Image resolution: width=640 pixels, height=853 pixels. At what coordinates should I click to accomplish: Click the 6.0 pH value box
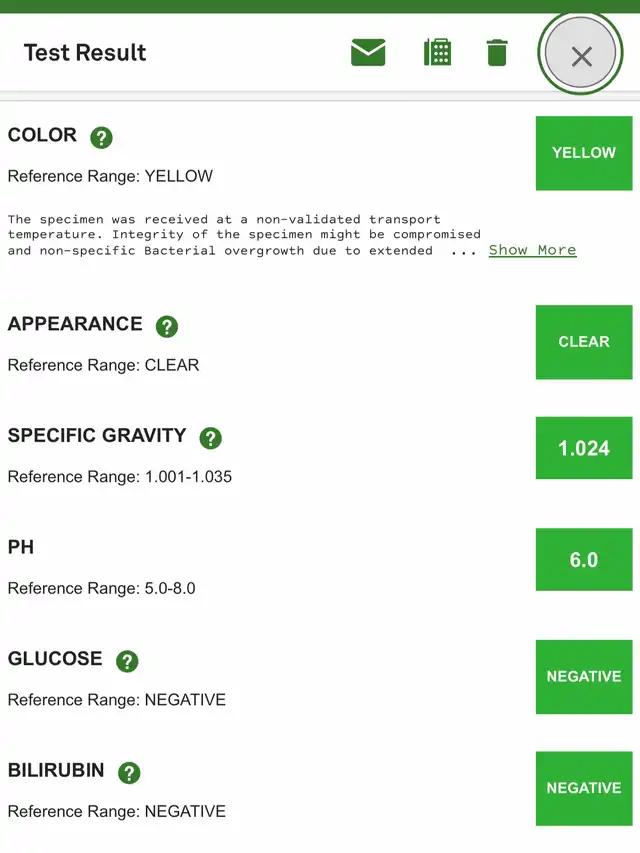[x=584, y=559]
